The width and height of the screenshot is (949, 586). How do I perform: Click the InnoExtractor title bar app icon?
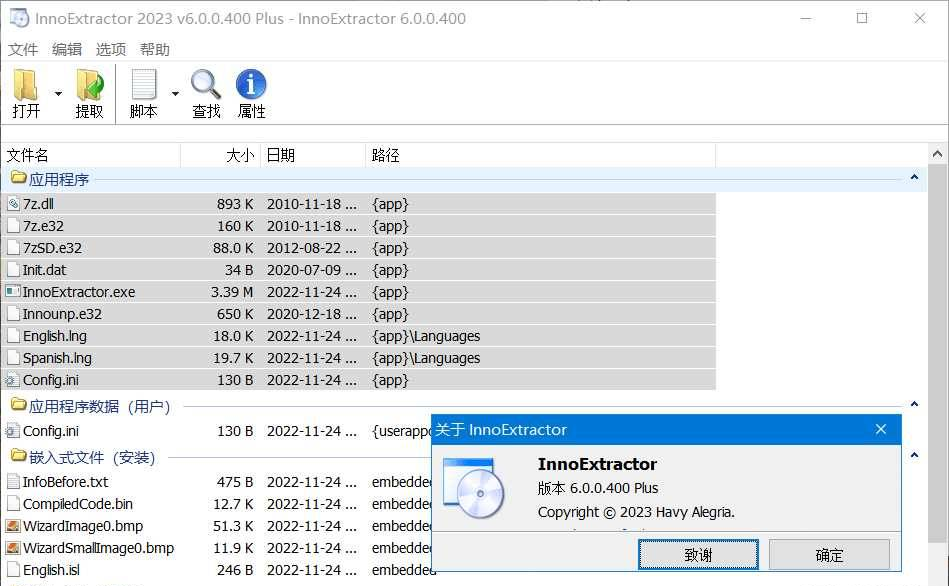tap(19, 18)
